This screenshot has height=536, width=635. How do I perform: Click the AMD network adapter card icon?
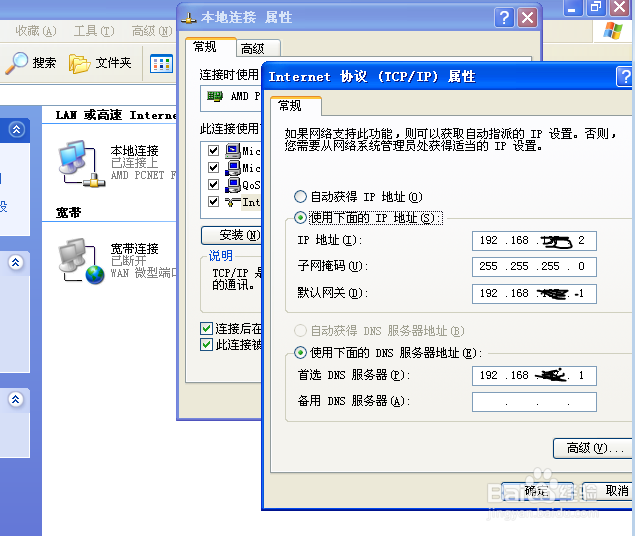click(215, 96)
